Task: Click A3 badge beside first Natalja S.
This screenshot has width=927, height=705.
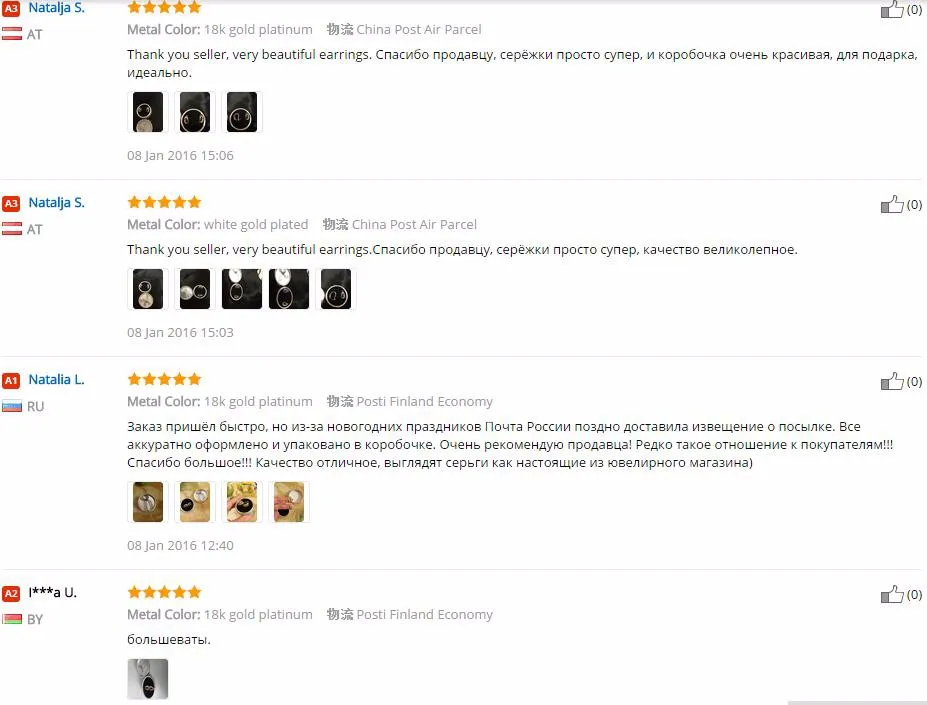Action: (x=11, y=8)
